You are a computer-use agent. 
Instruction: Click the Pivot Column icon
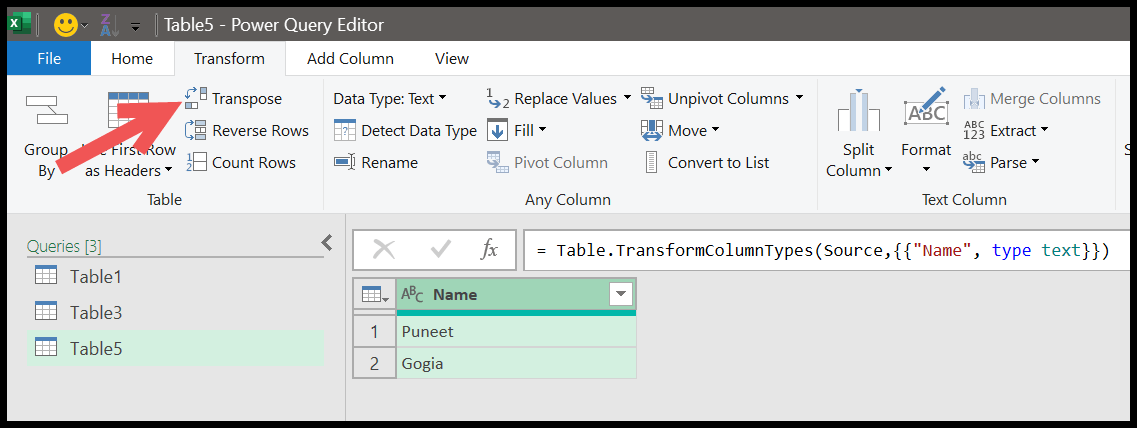[x=497, y=162]
